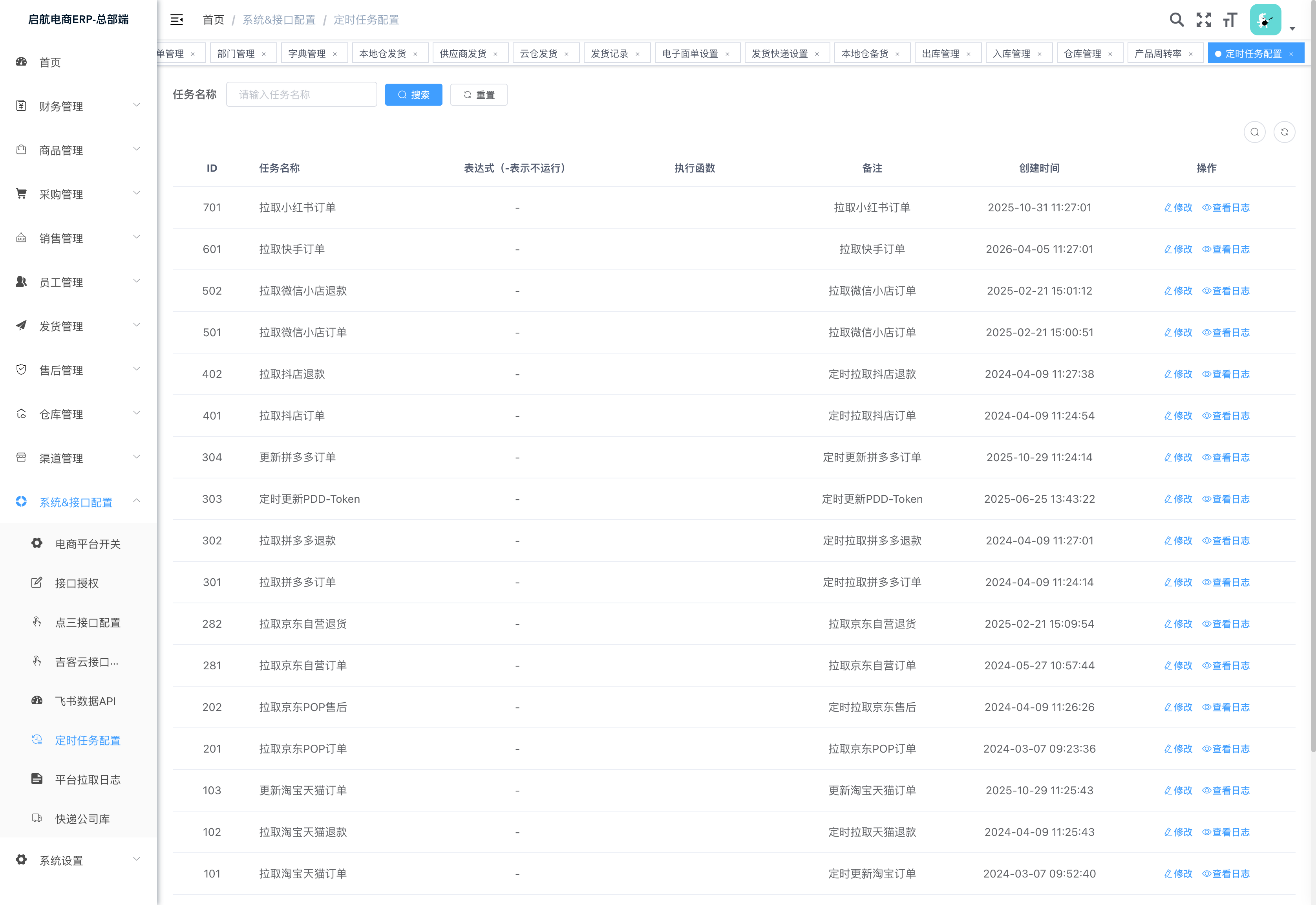Click task name cell 更新拼多多订单

pos(298,457)
